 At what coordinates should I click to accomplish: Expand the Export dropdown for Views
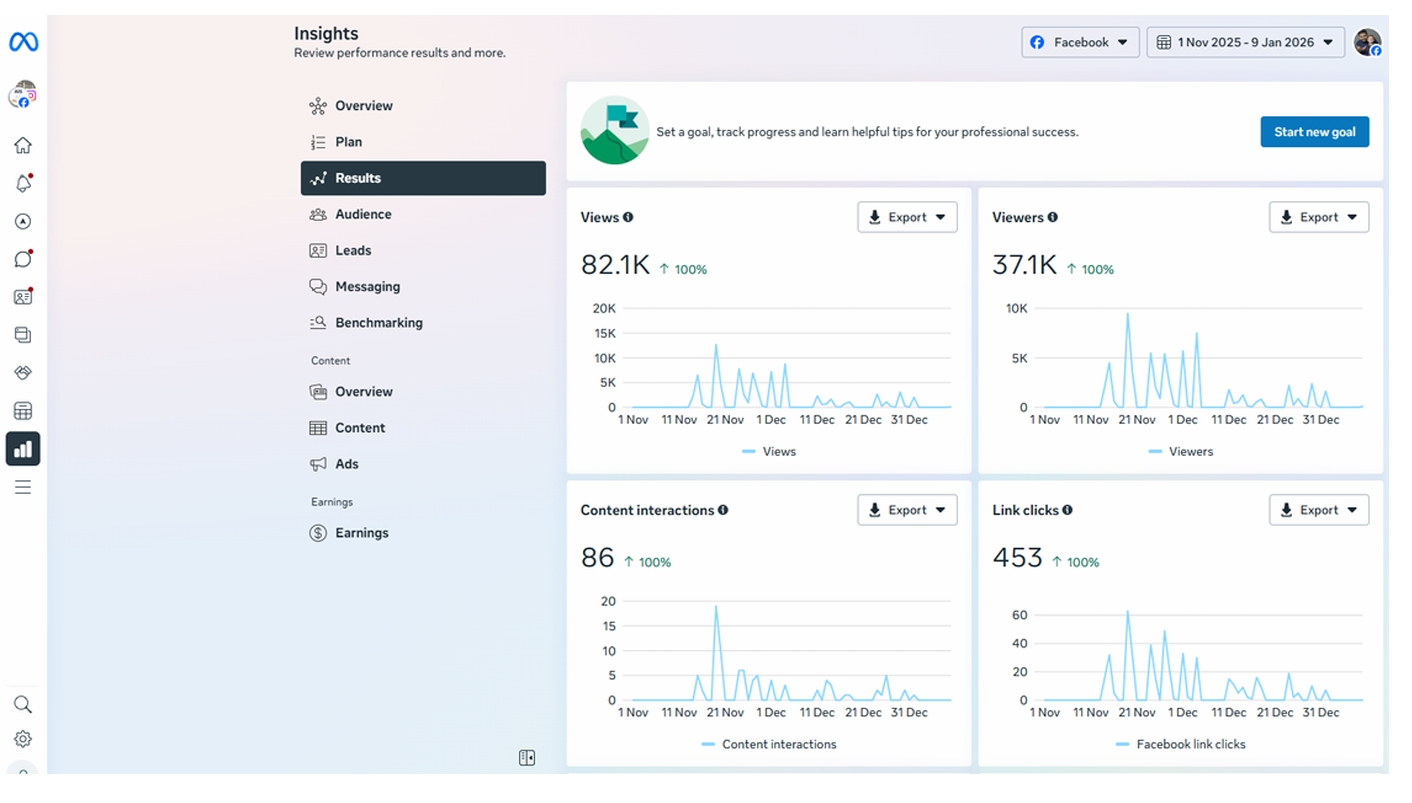907,217
